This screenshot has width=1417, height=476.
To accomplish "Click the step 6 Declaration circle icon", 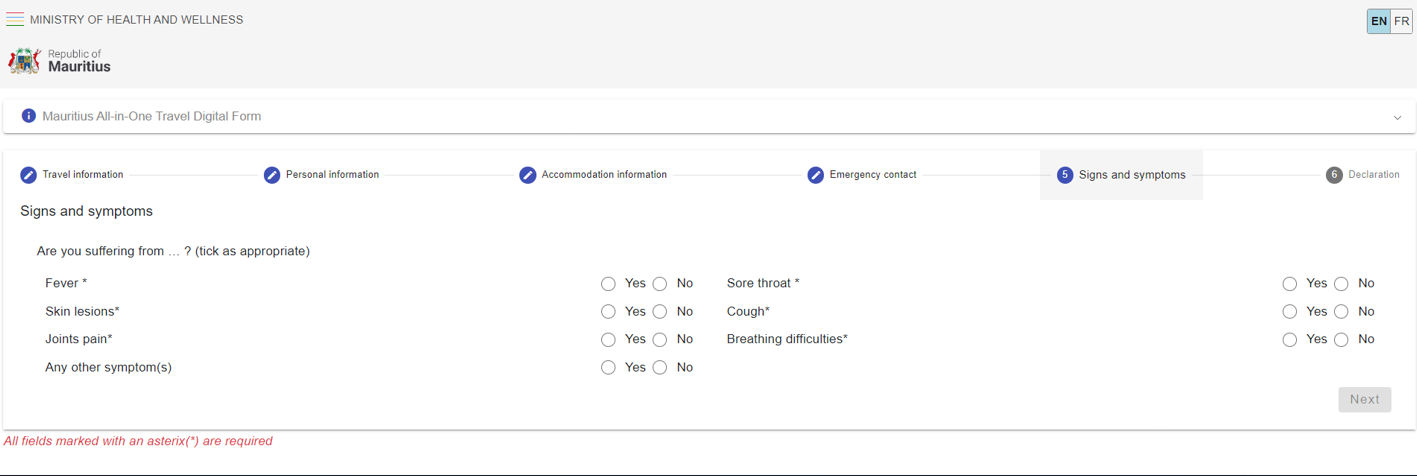I will [1334, 175].
